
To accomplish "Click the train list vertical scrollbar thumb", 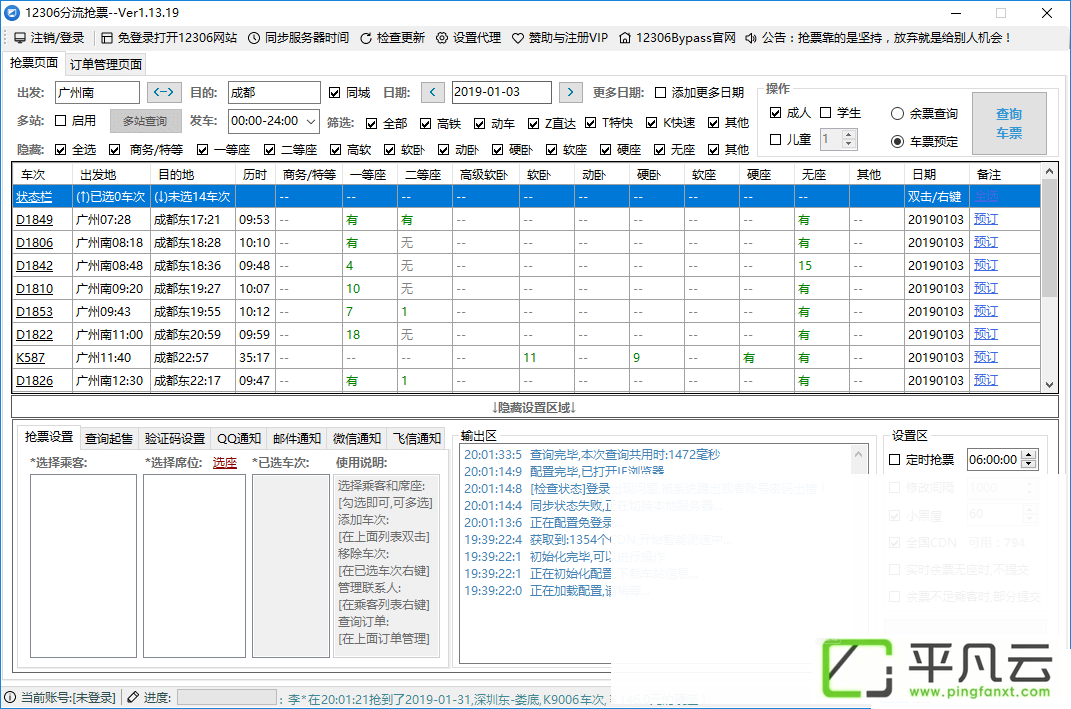I will pyautogui.click(x=1050, y=238).
